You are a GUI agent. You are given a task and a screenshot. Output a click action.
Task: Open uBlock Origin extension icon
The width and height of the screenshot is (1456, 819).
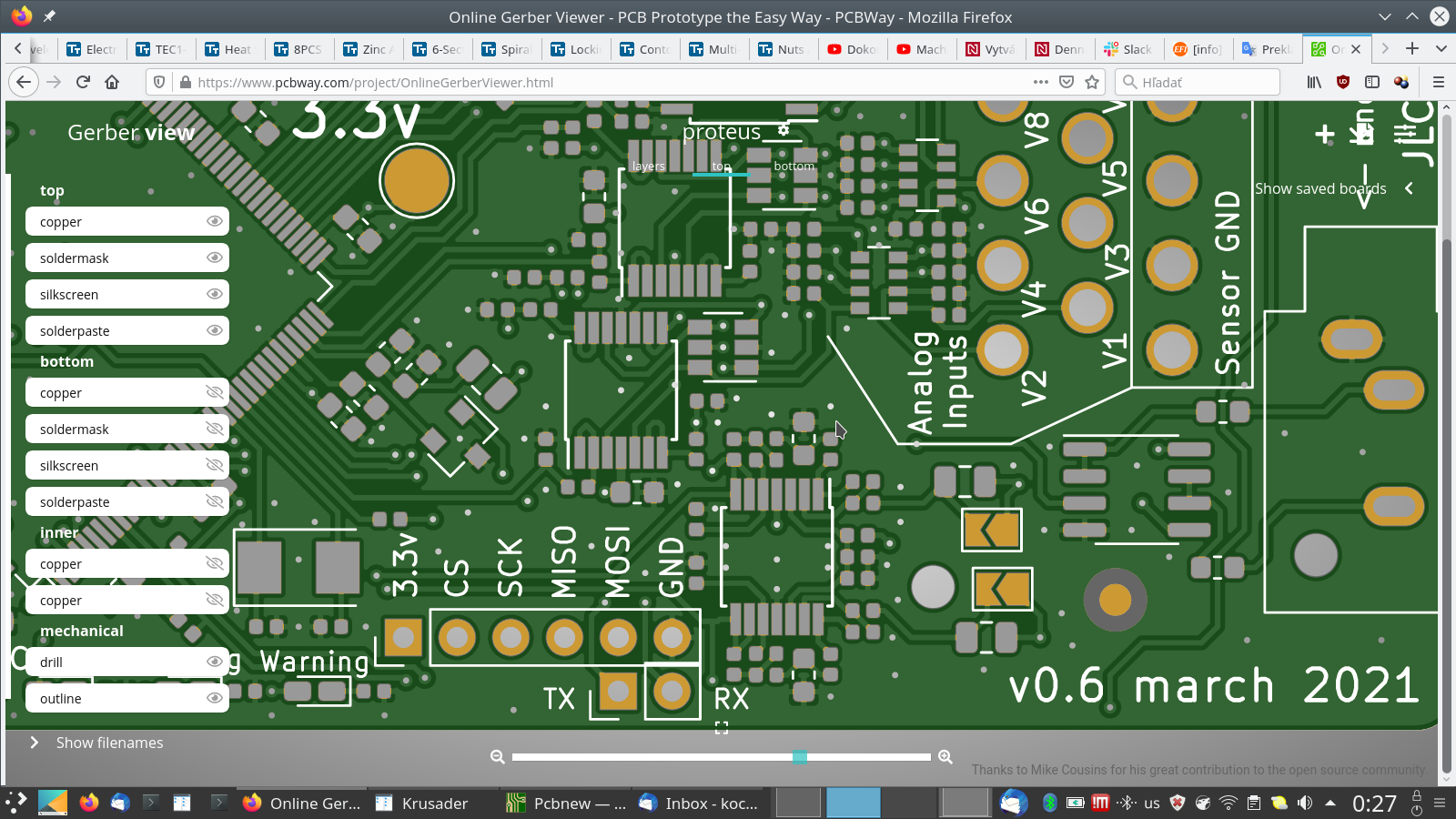click(x=1343, y=82)
